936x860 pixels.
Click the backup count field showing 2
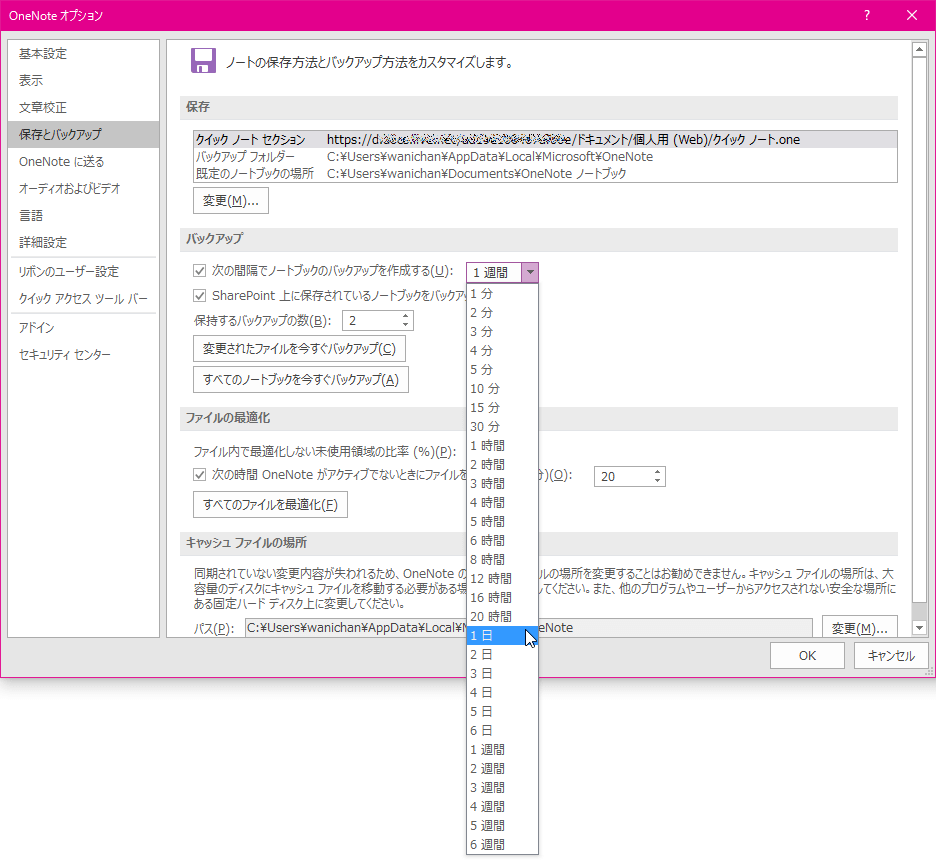371,320
